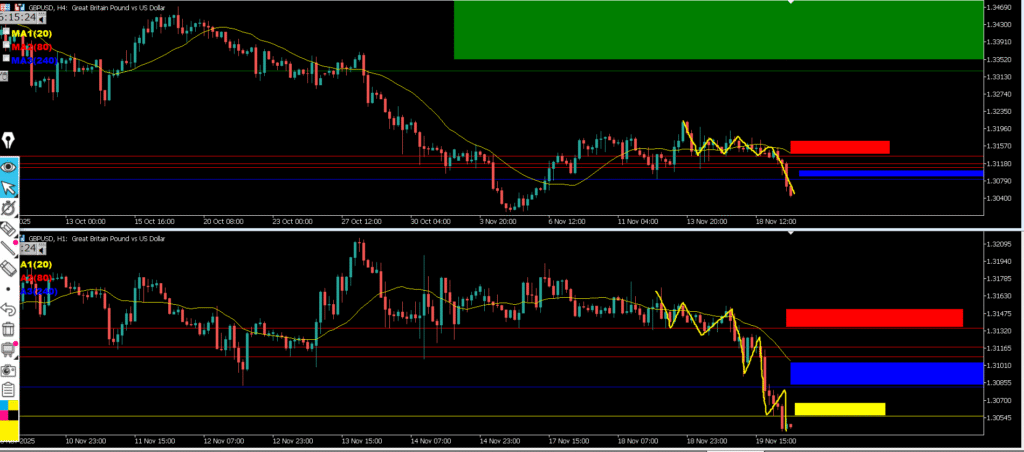The height and width of the screenshot is (452, 1024).
Task: Open the whiteboard screen icon
Action: pyautogui.click(x=9, y=349)
